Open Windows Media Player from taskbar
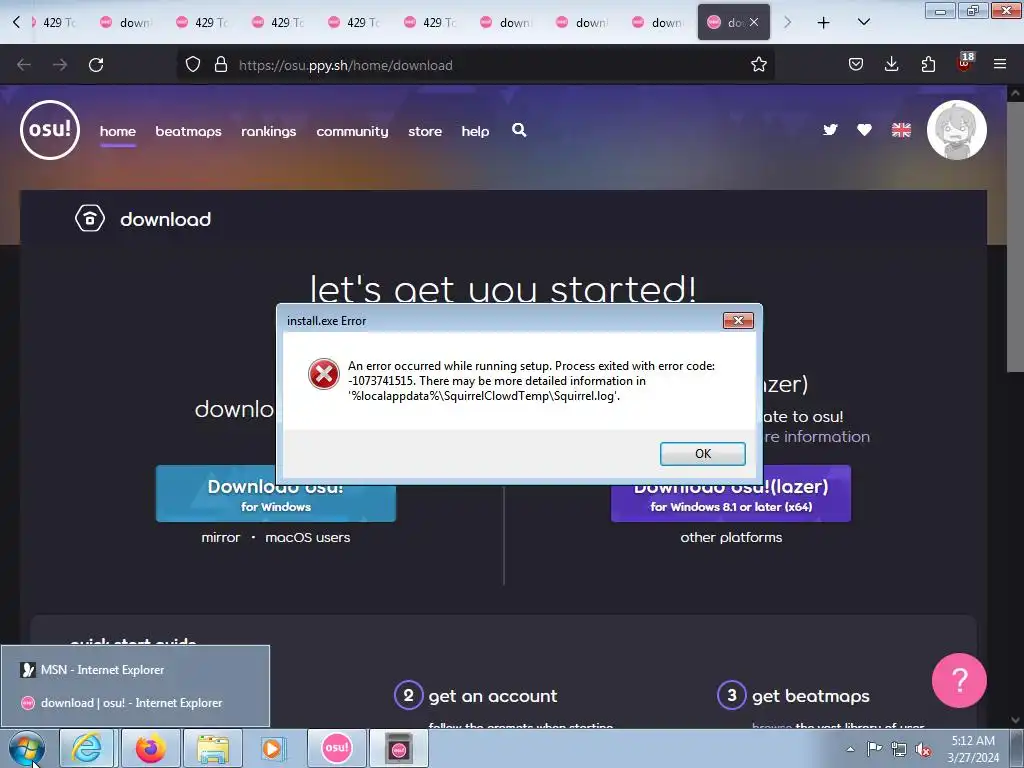The height and width of the screenshot is (768, 1024). point(273,748)
